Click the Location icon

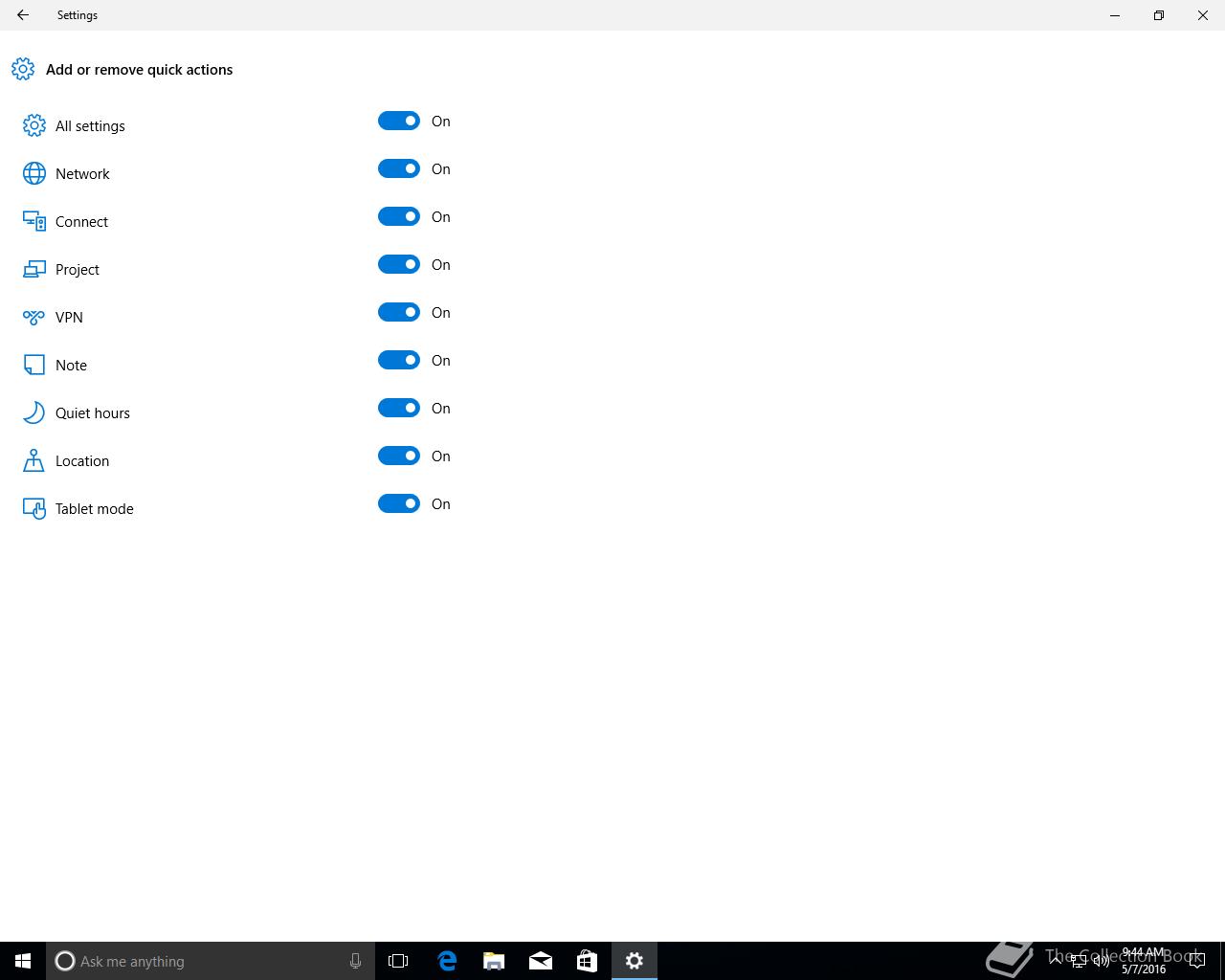34,460
